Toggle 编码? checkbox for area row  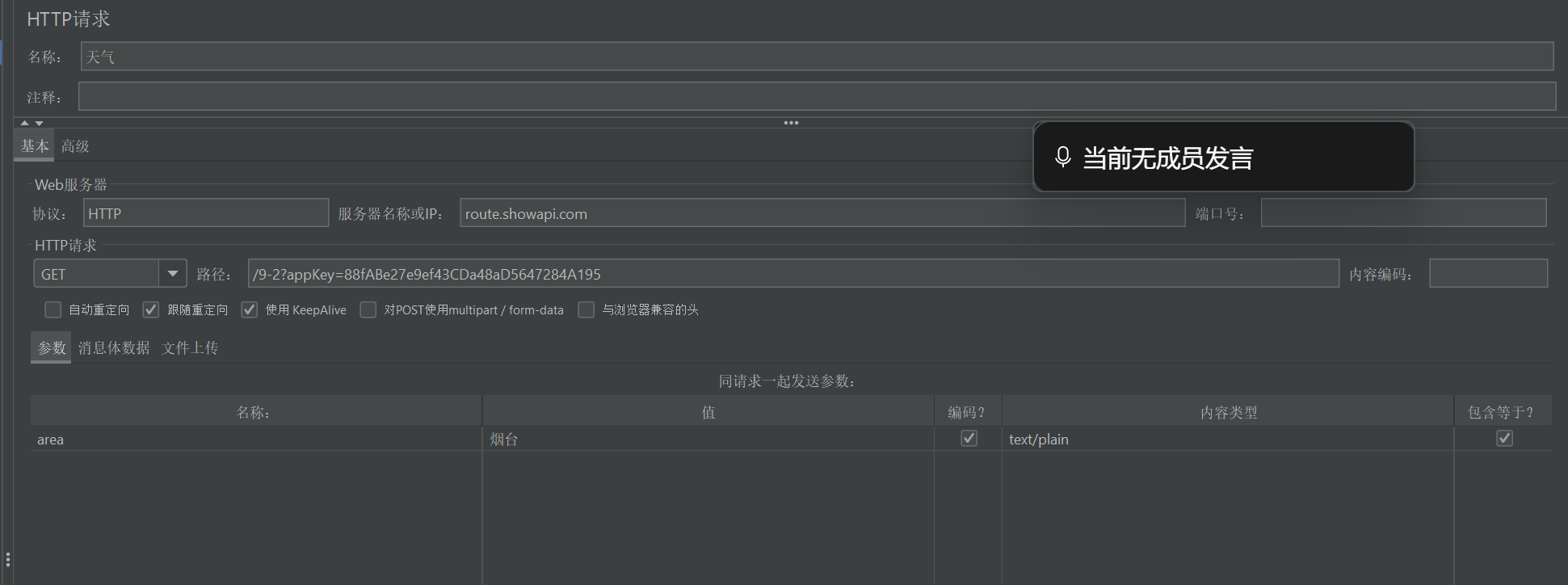pyautogui.click(x=969, y=438)
